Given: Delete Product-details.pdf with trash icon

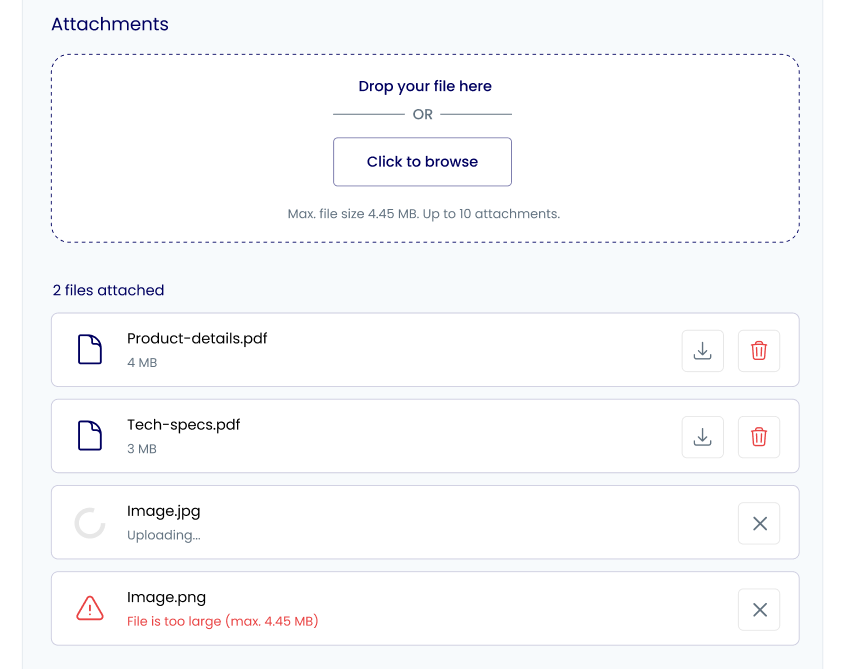Looking at the screenshot, I should [x=759, y=351].
